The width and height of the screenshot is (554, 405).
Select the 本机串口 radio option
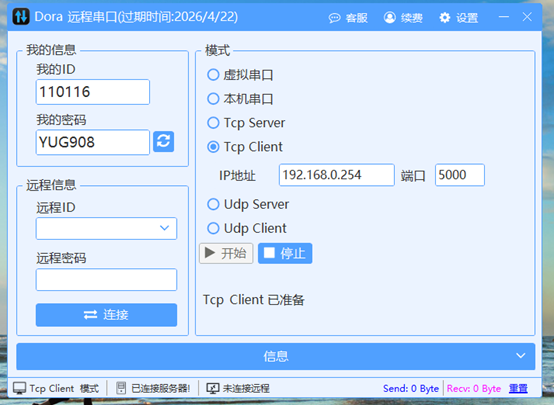tap(213, 99)
